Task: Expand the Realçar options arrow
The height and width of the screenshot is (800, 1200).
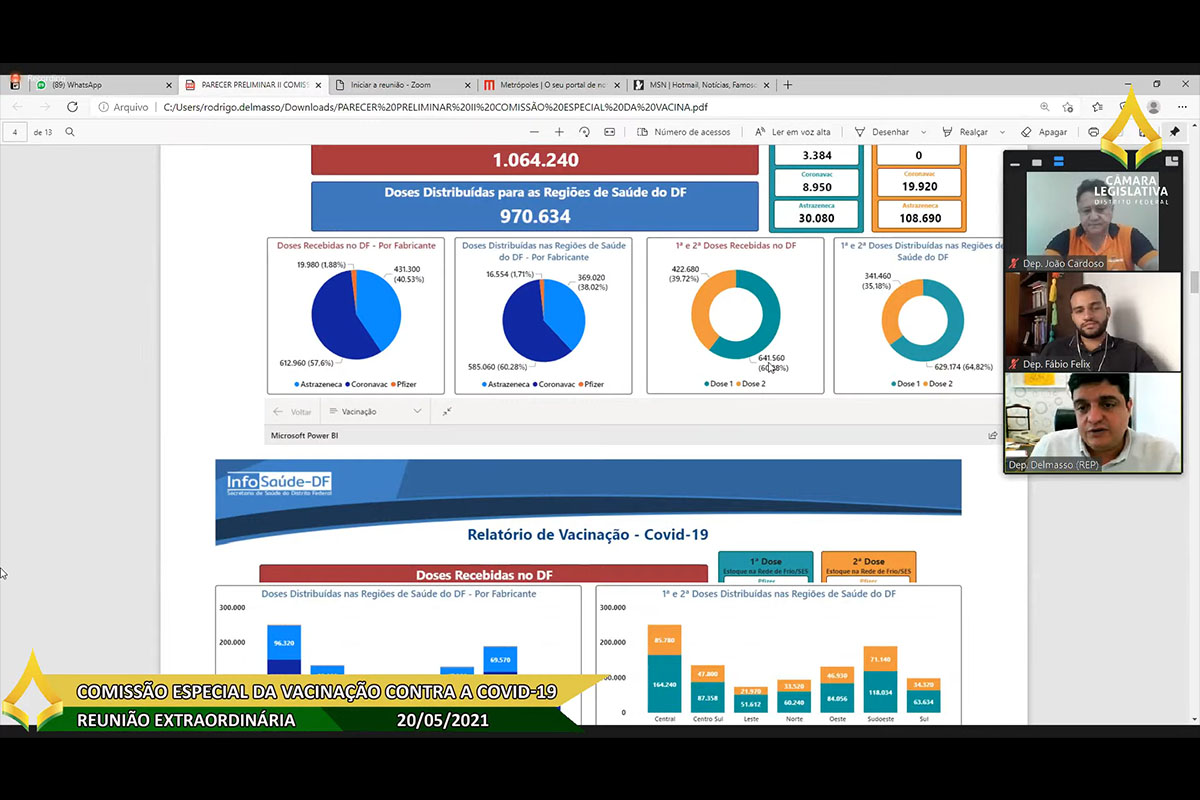Action: click(x=1001, y=132)
